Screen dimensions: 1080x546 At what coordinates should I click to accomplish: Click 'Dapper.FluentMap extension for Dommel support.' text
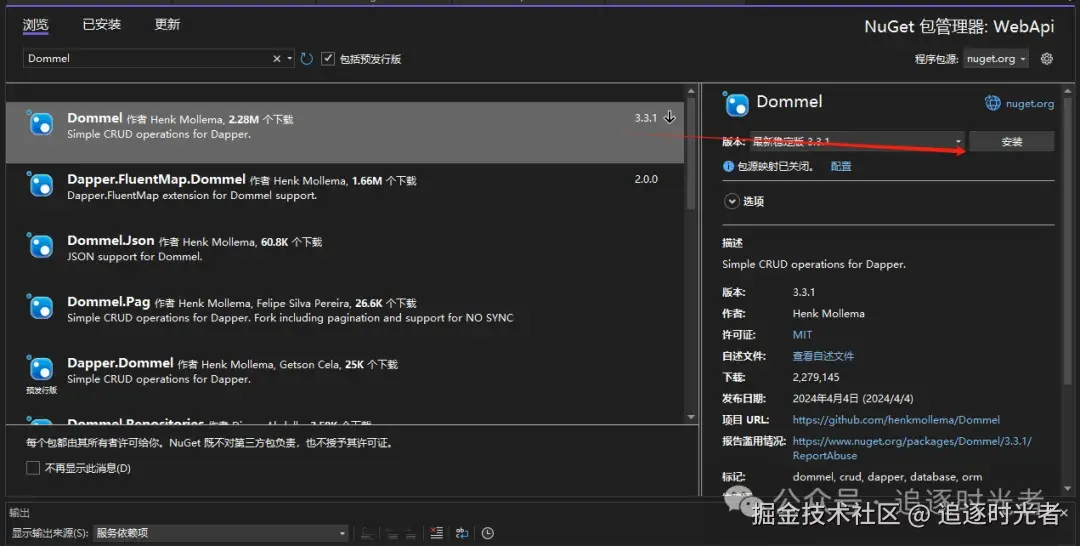tap(192, 196)
